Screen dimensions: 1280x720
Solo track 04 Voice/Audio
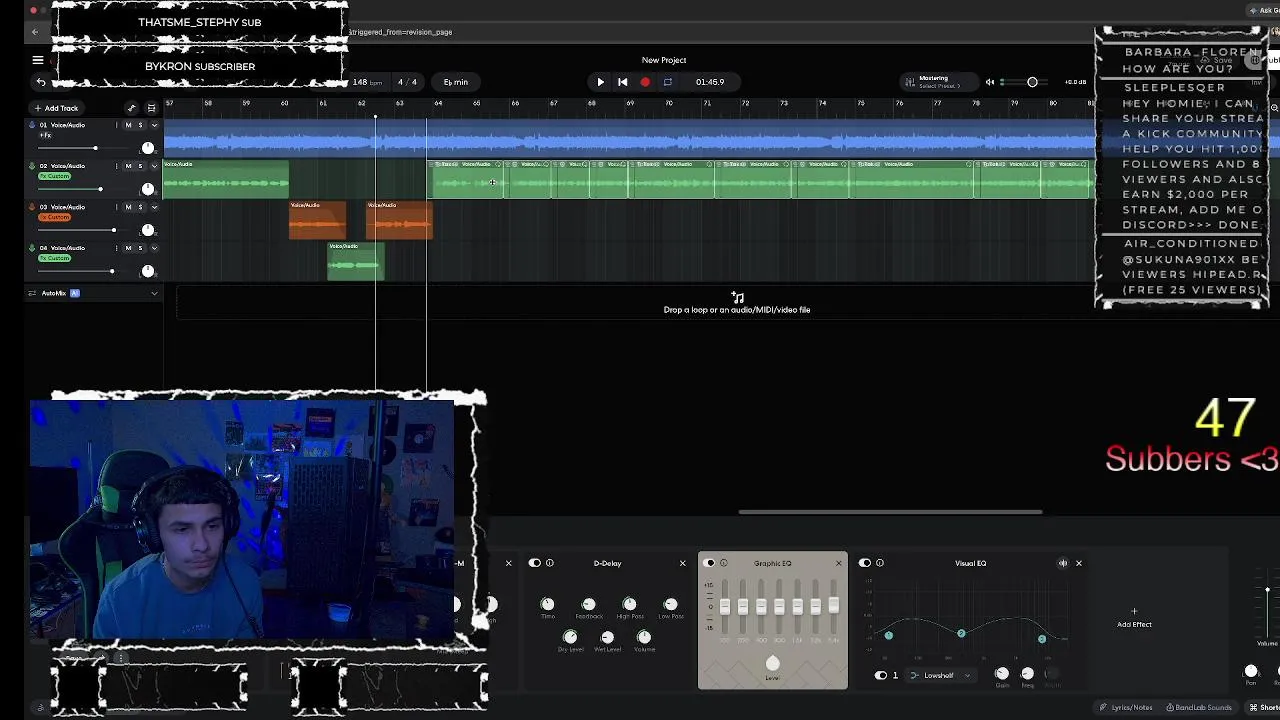tap(140, 248)
